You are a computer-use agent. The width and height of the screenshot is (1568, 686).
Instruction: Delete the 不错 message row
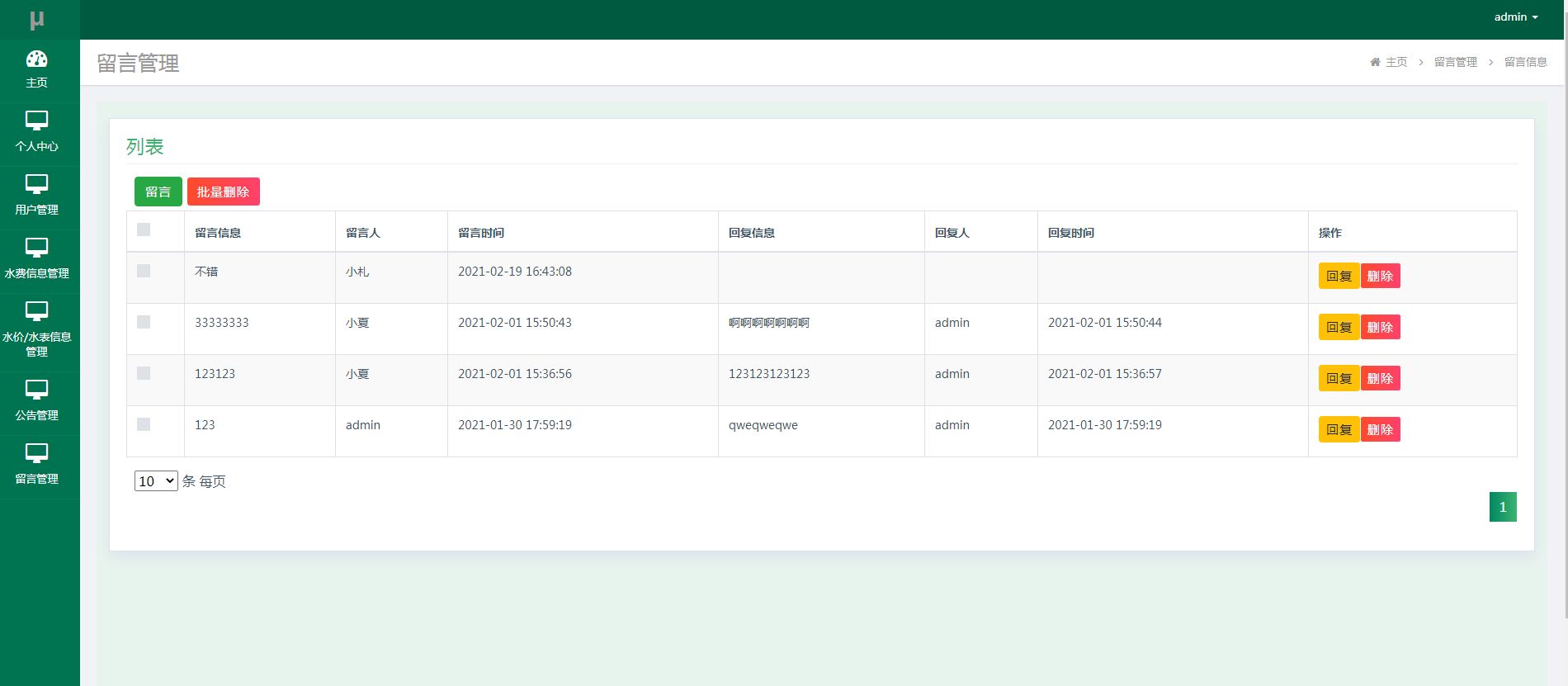pos(1381,276)
